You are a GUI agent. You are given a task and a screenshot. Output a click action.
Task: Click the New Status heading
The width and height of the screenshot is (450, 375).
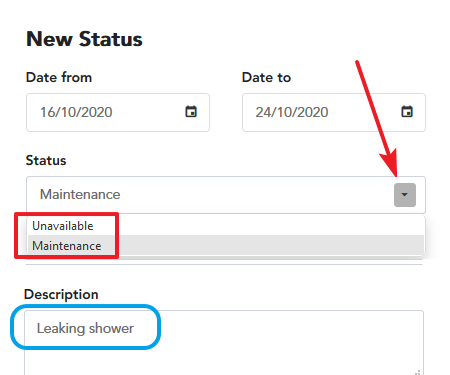tap(84, 39)
